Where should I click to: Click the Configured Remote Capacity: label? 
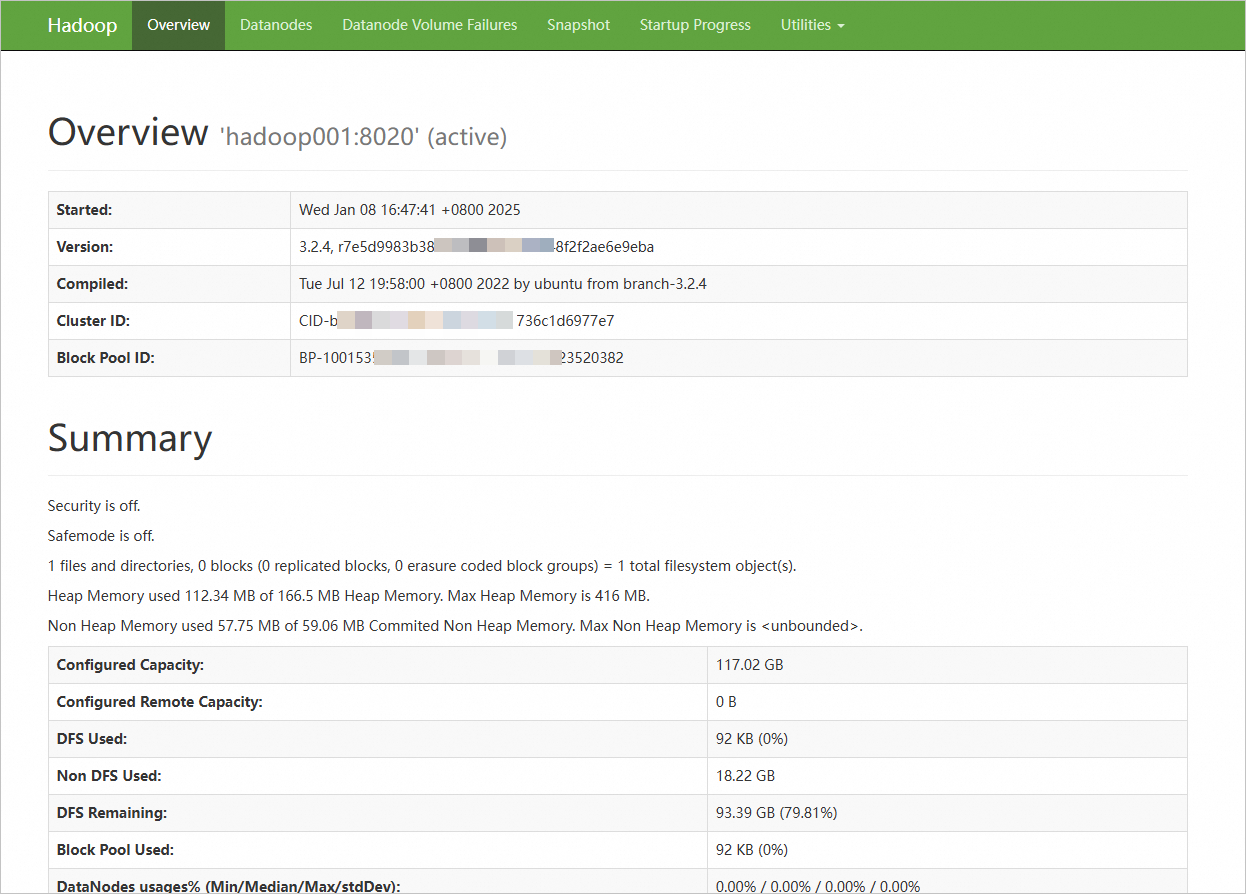160,702
